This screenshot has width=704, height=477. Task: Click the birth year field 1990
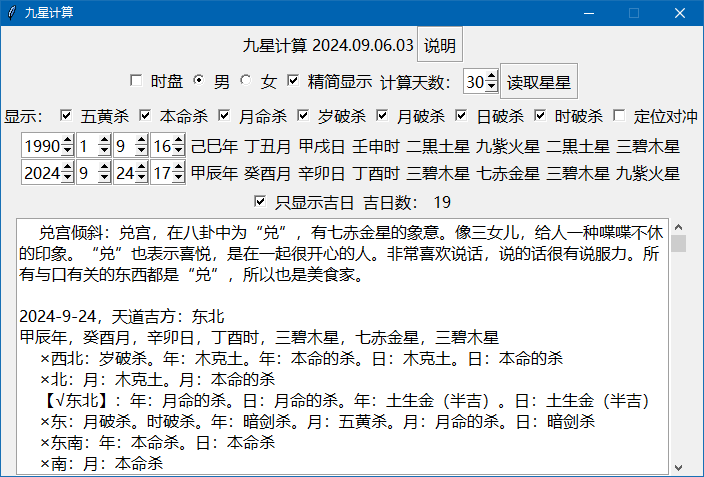42,146
